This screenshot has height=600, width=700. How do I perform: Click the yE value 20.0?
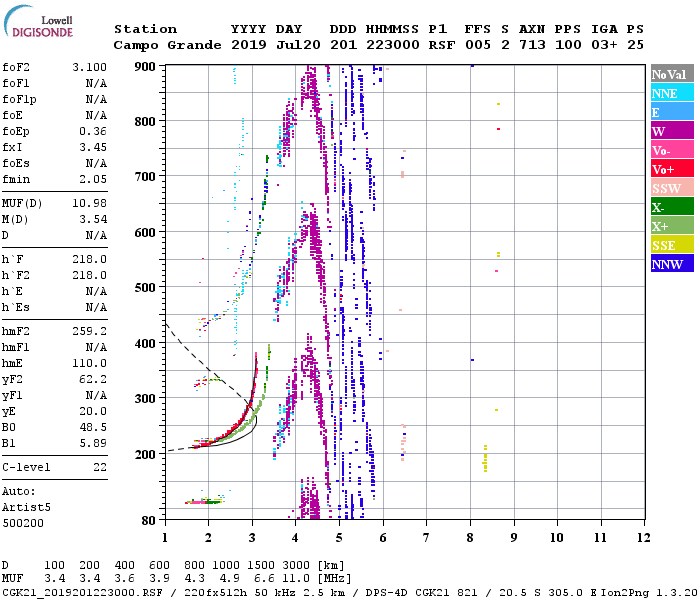pos(93,411)
